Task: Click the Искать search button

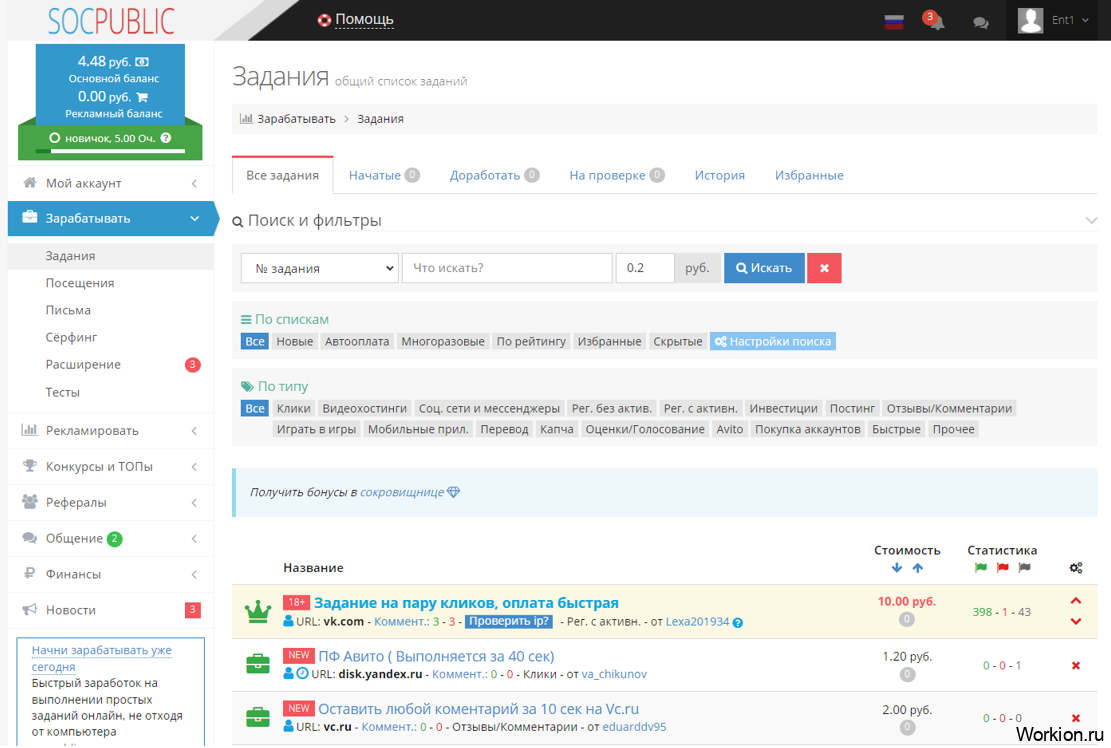Action: pyautogui.click(x=764, y=268)
